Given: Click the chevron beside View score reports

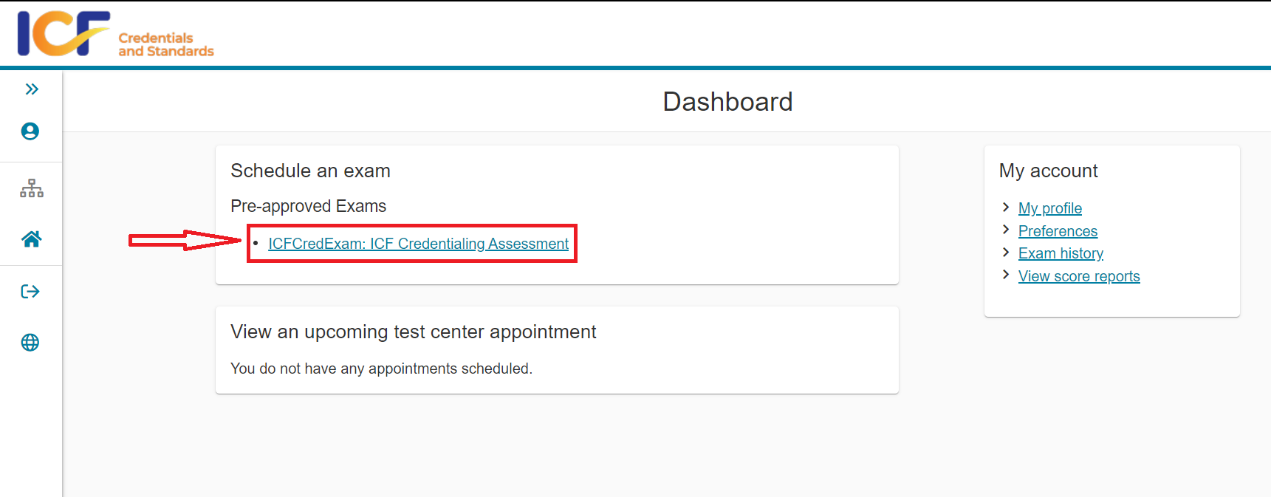Looking at the screenshot, I should click(1005, 276).
